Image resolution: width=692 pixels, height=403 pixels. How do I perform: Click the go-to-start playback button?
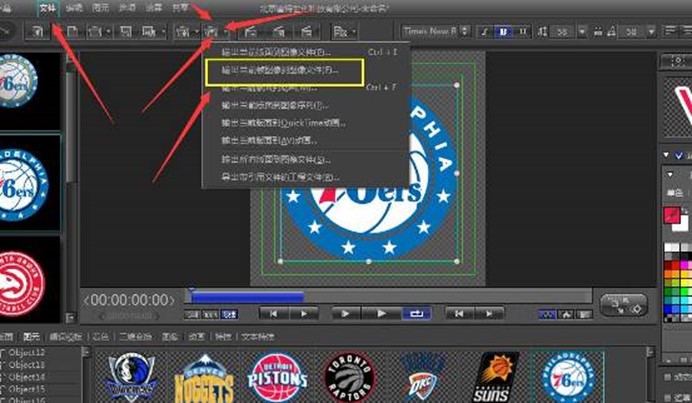point(273,313)
